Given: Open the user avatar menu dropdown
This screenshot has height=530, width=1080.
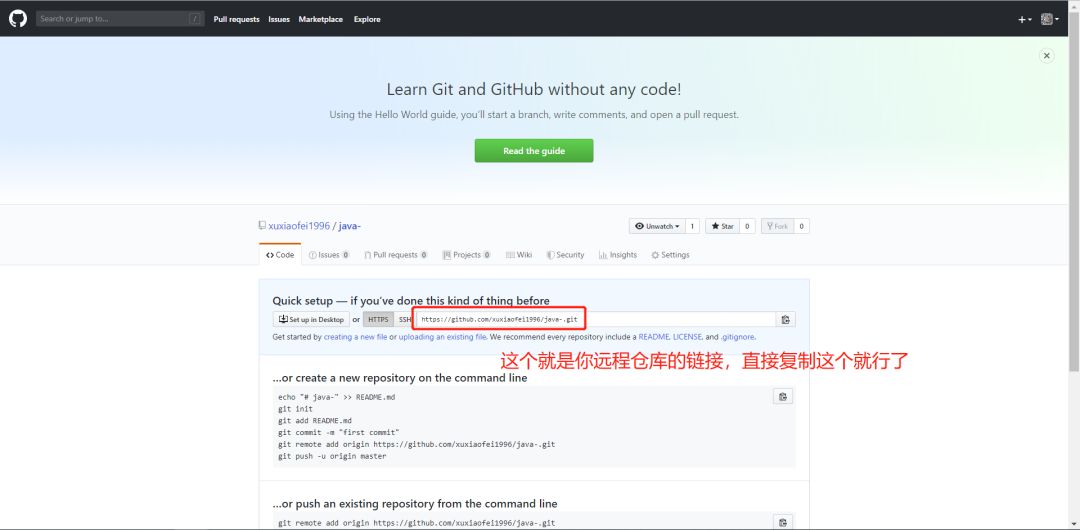Looking at the screenshot, I should click(1050, 19).
